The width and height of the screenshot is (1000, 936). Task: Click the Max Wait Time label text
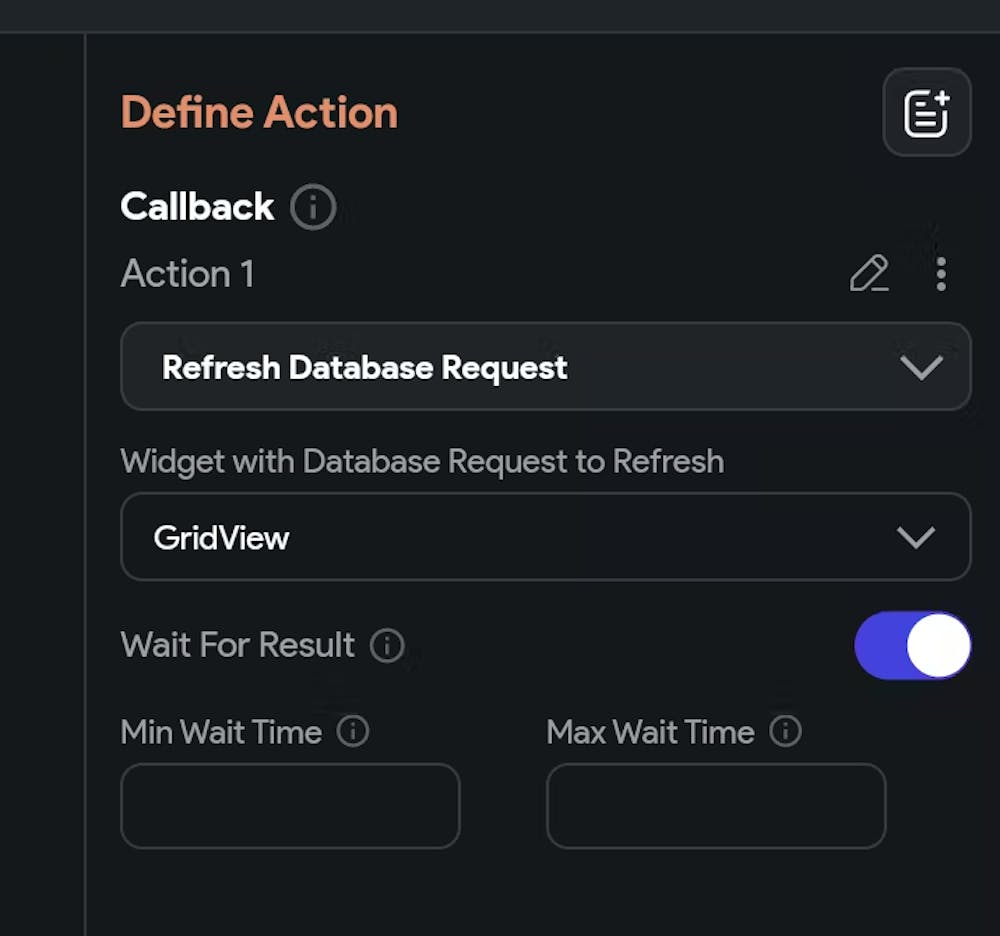click(650, 732)
